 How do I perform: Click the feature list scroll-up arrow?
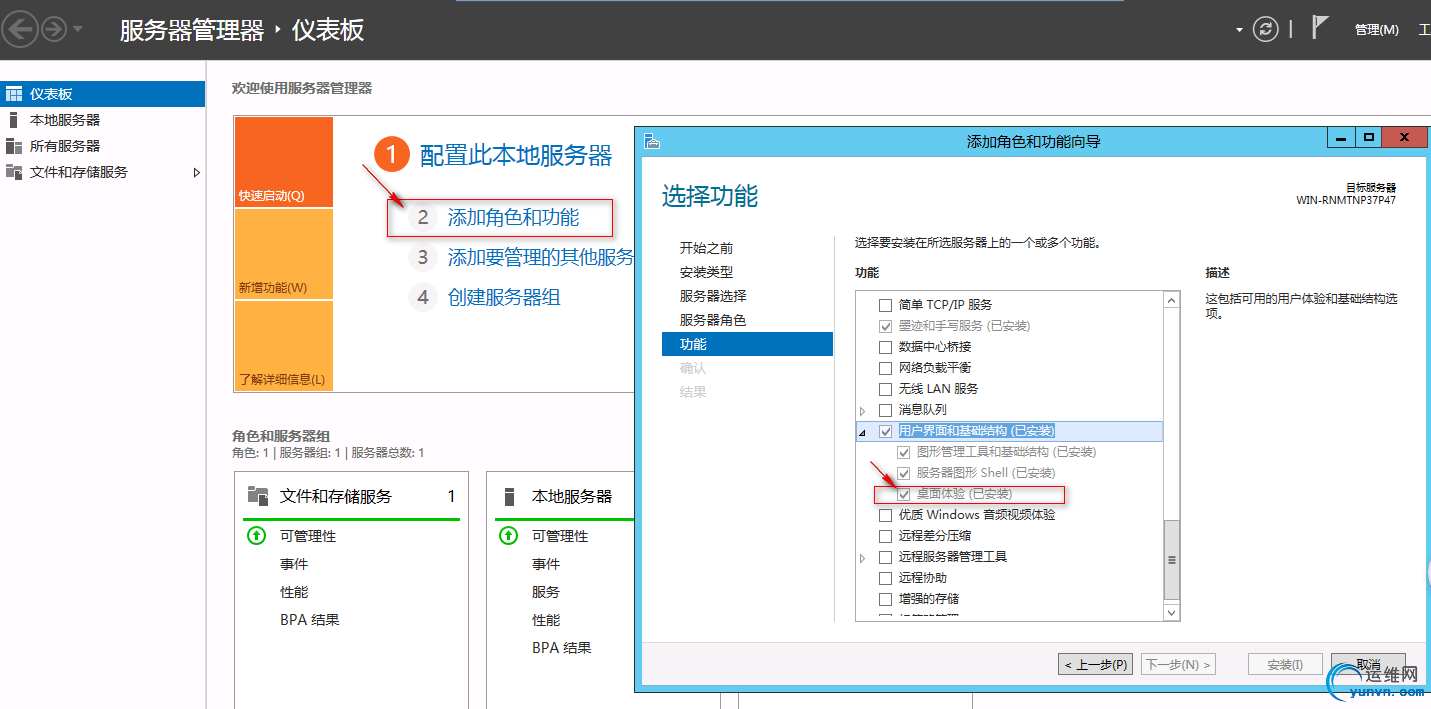point(1172,300)
